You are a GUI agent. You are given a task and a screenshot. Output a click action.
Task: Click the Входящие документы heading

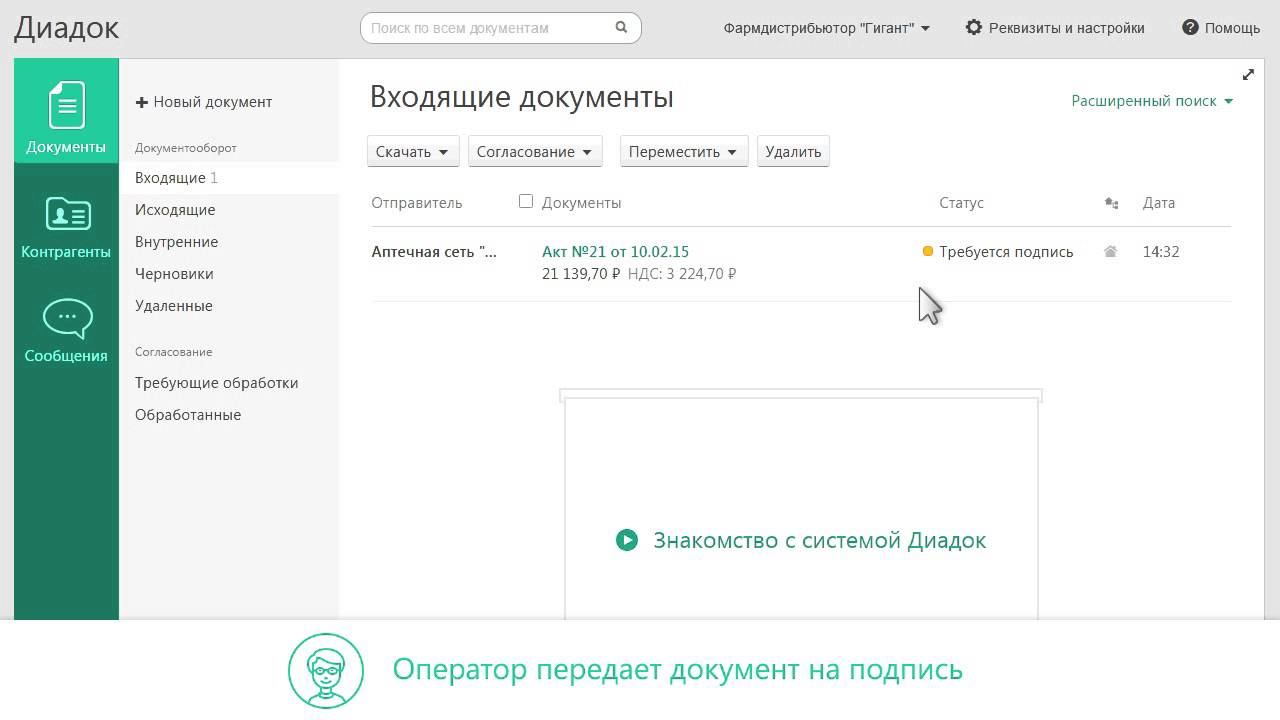pyautogui.click(x=522, y=97)
